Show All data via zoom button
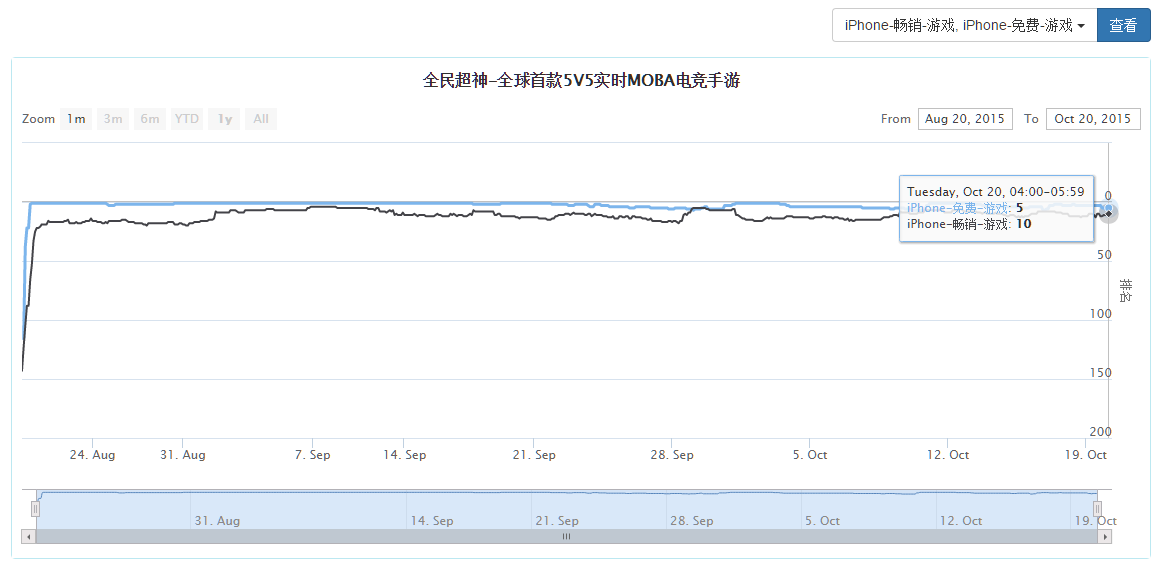Viewport: 1160px width, 566px height. click(x=260, y=119)
